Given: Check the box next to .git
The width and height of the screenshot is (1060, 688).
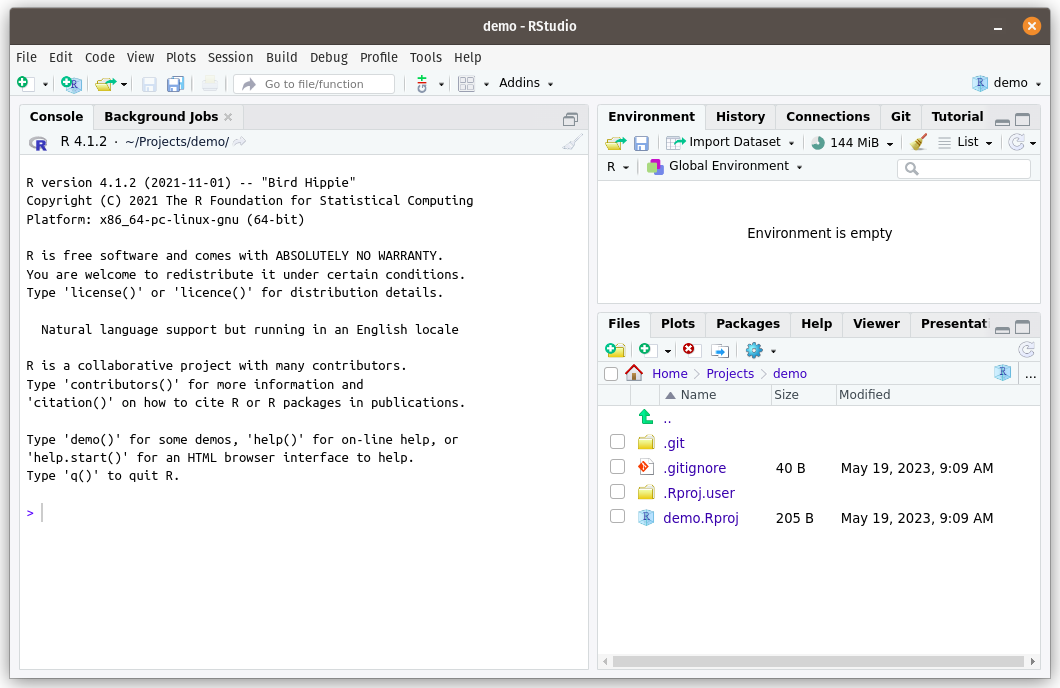Looking at the screenshot, I should tap(617, 442).
